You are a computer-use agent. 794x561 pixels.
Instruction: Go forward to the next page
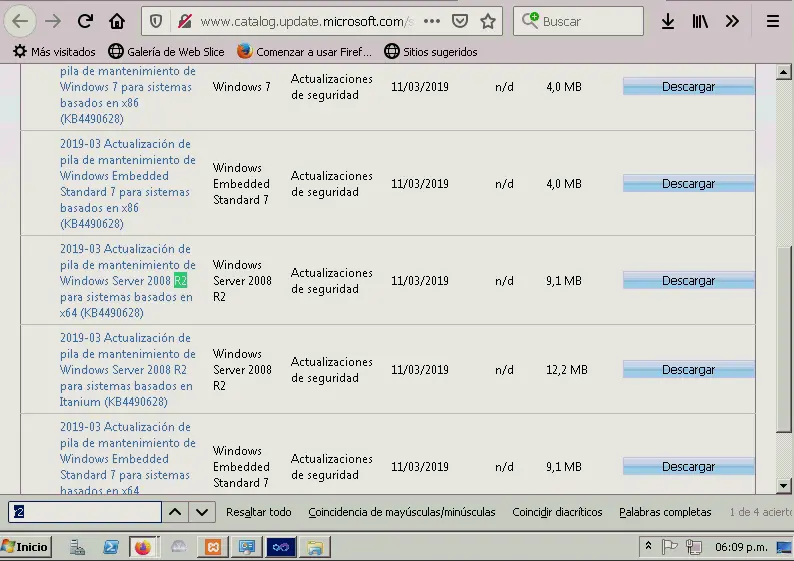point(53,21)
